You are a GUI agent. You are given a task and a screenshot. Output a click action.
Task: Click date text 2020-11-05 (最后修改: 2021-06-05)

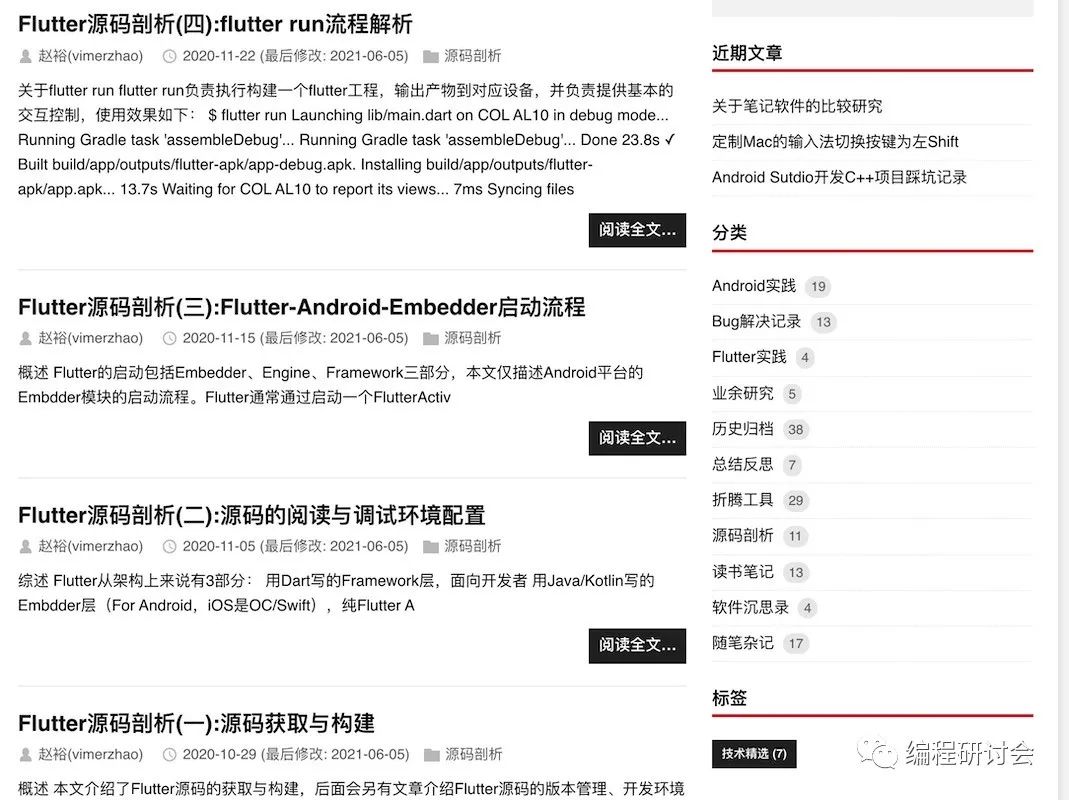tap(295, 546)
